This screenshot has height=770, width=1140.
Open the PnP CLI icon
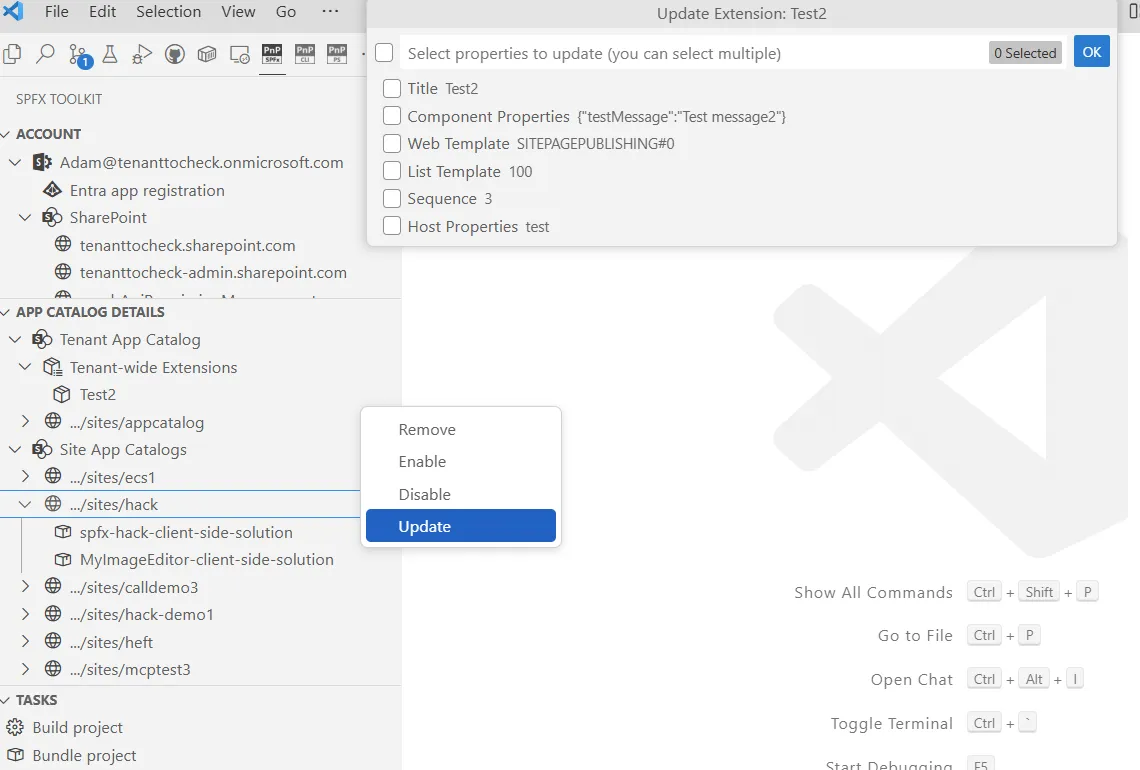pyautogui.click(x=304, y=54)
